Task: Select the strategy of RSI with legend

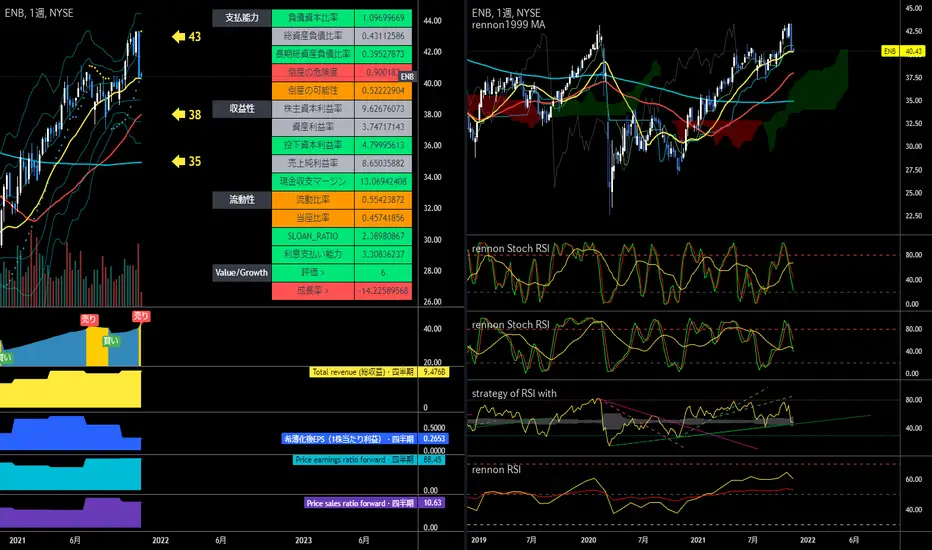Action: (514, 393)
